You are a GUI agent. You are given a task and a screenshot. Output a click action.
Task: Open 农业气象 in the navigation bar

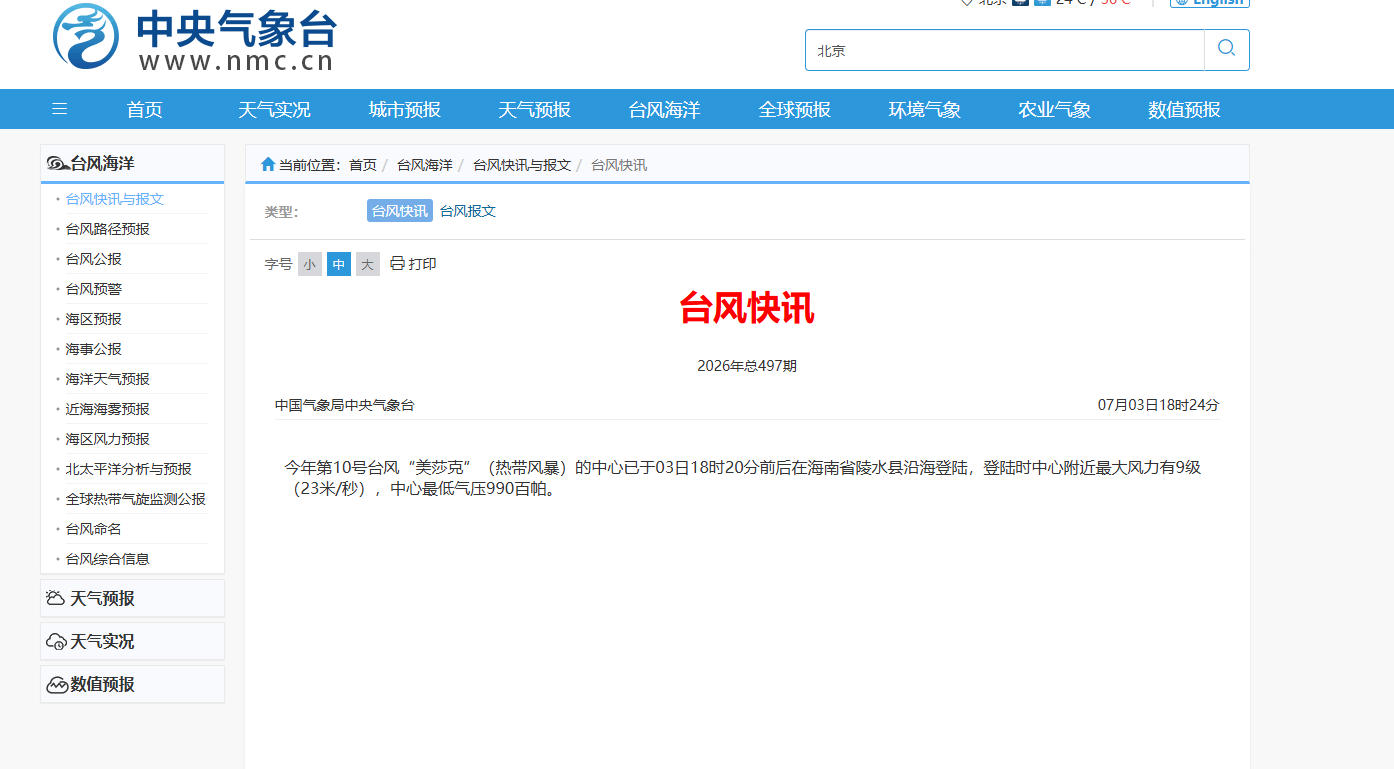(1055, 109)
